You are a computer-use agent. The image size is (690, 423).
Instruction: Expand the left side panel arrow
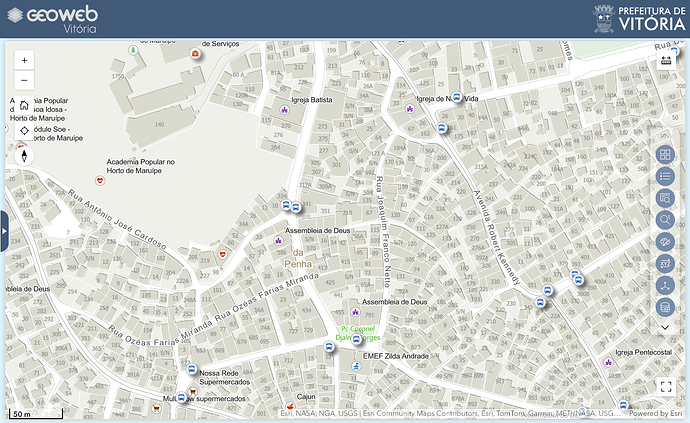coord(4,230)
